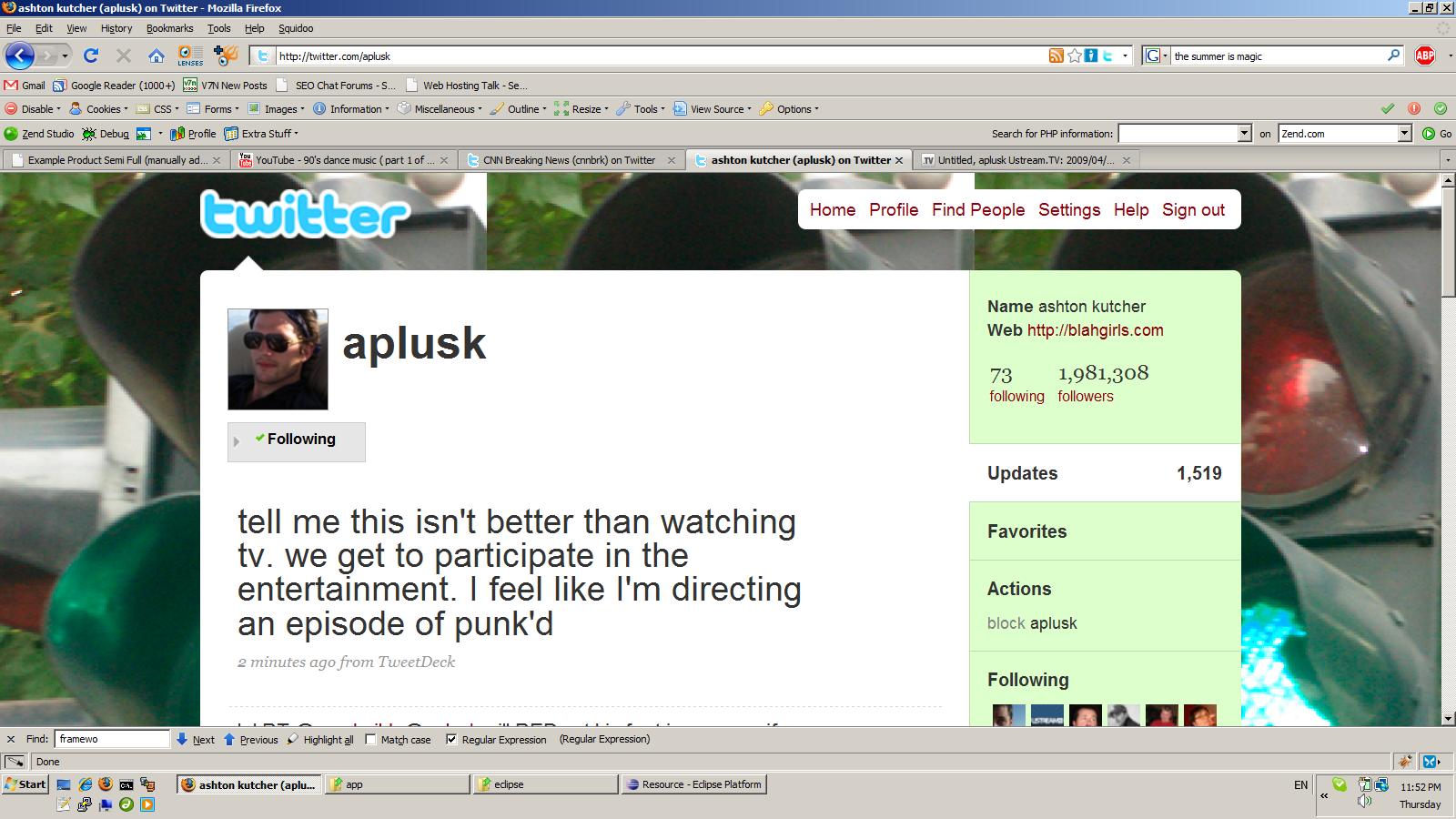Launch Firefox from the quick launch icons
The image size is (1456, 819).
point(106,784)
